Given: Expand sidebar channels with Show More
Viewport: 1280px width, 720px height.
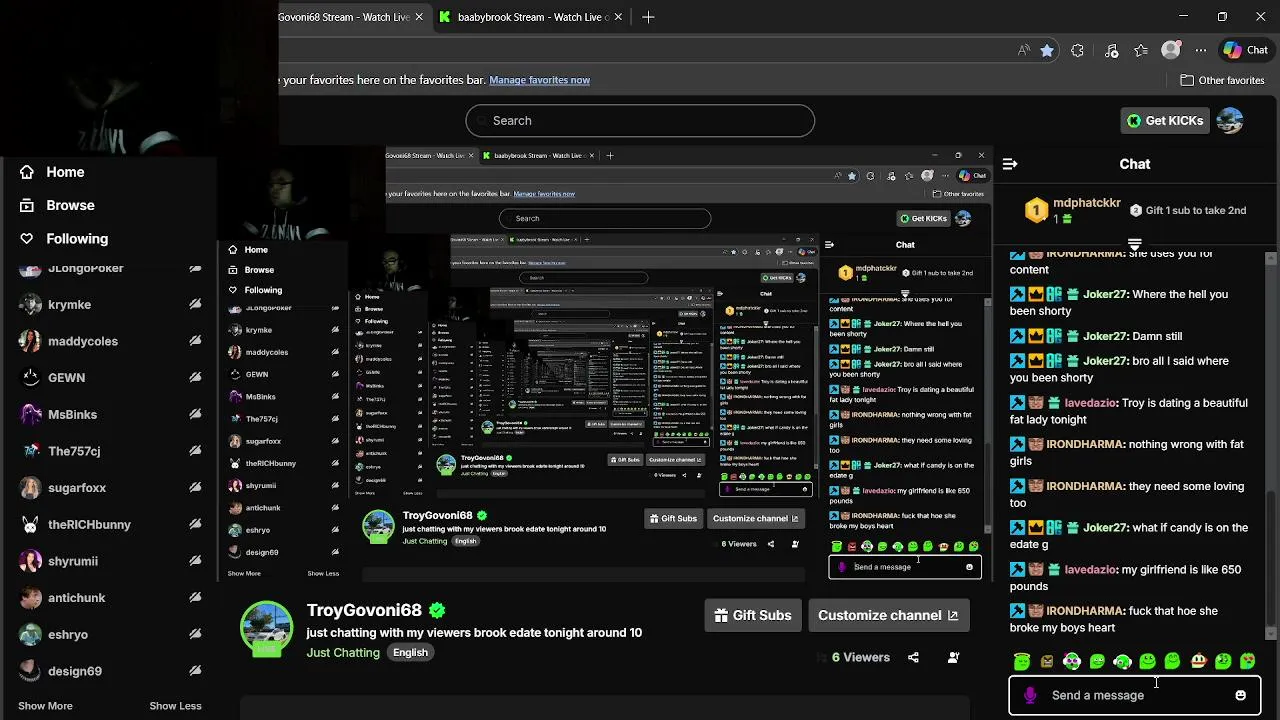Looking at the screenshot, I should tap(45, 706).
